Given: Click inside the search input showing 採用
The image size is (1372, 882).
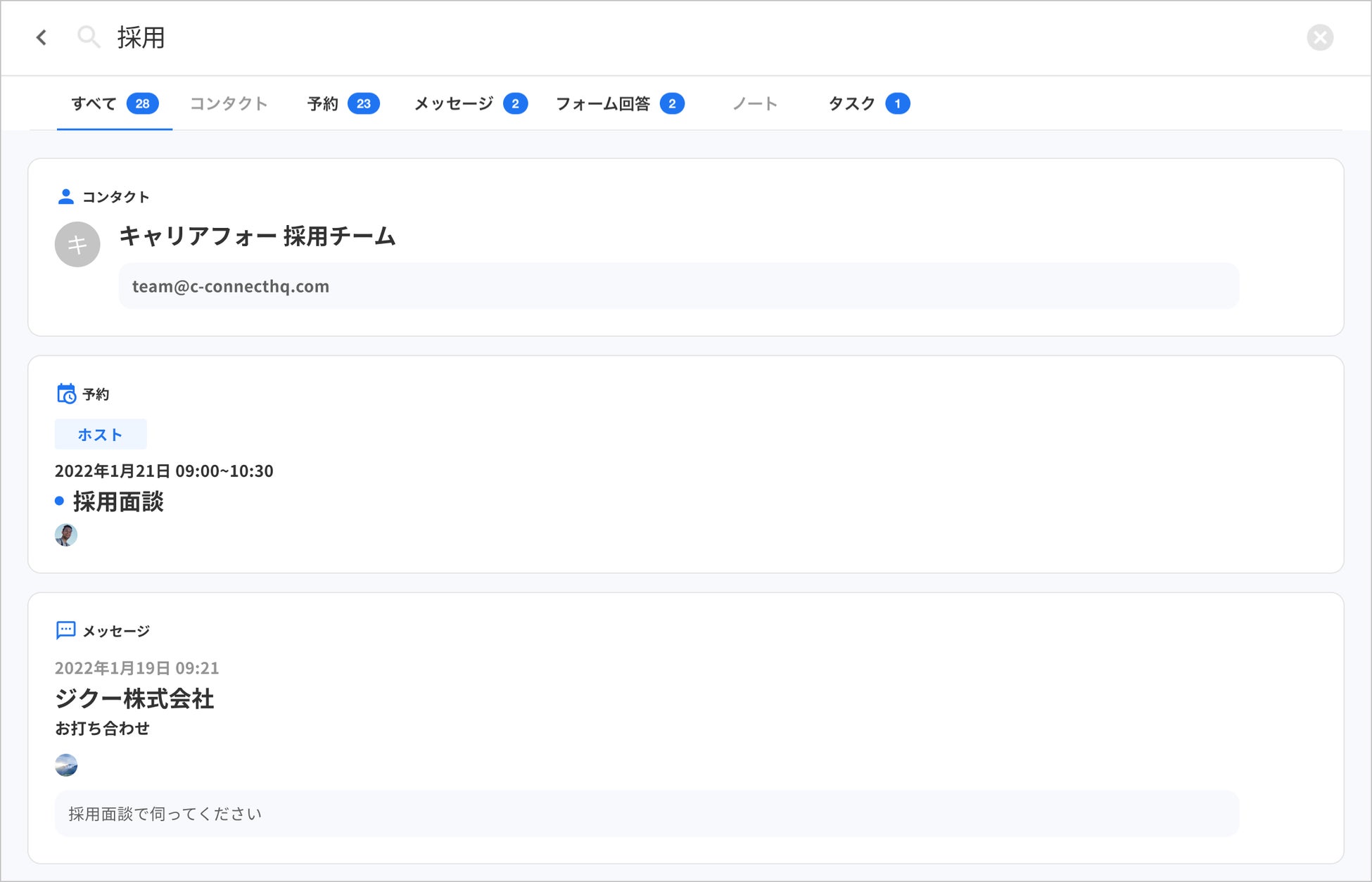Looking at the screenshot, I should [142, 39].
